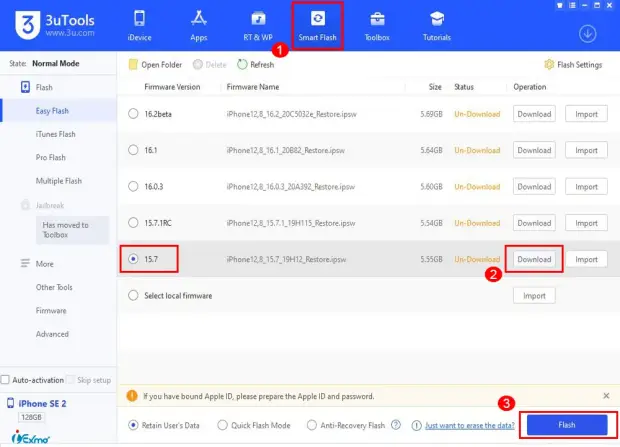Import firmware for 15.7.1RC row
The height and width of the screenshot is (447, 620).
[x=586, y=223]
